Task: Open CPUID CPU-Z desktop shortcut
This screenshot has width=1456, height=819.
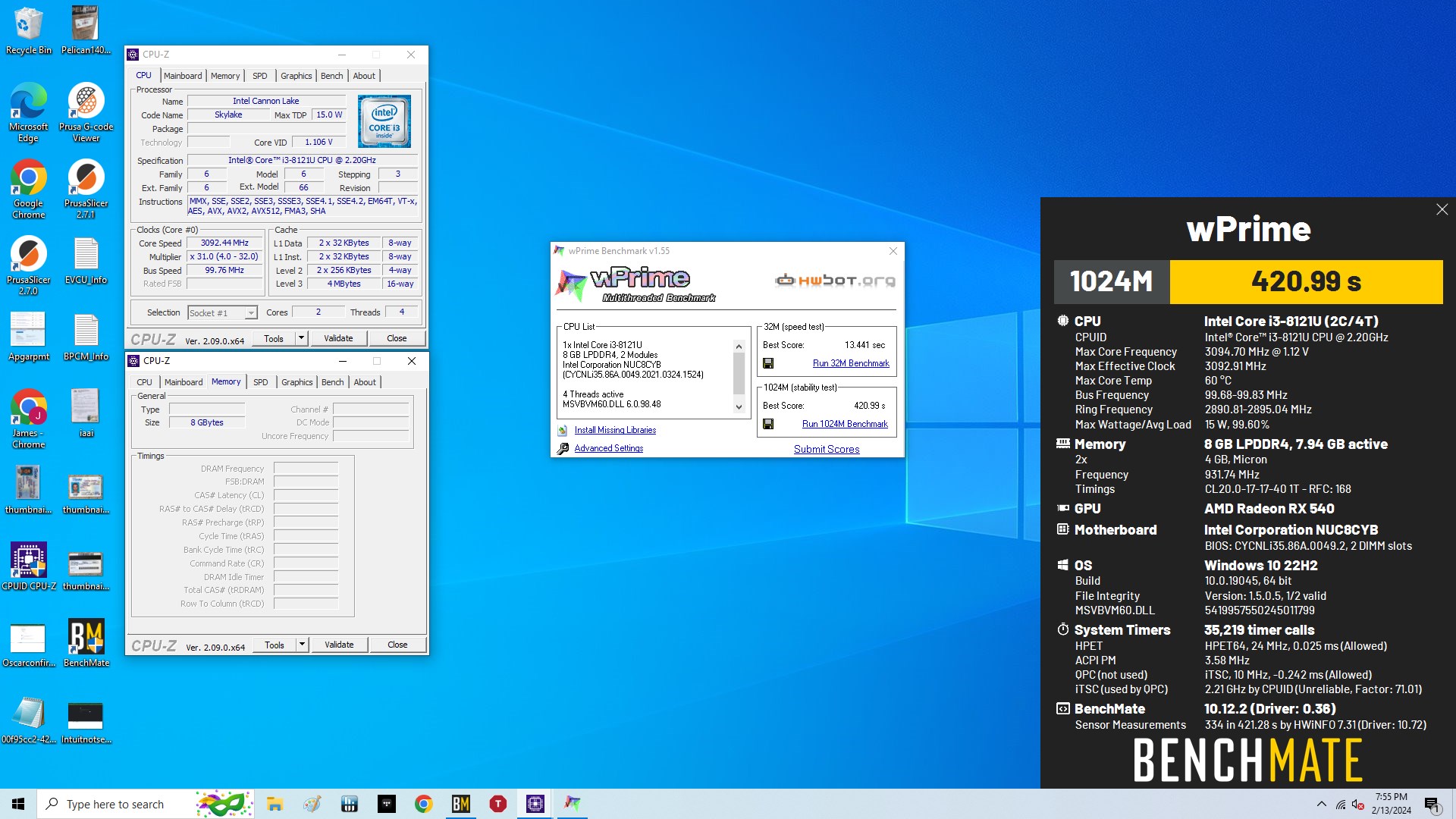Action: [28, 566]
